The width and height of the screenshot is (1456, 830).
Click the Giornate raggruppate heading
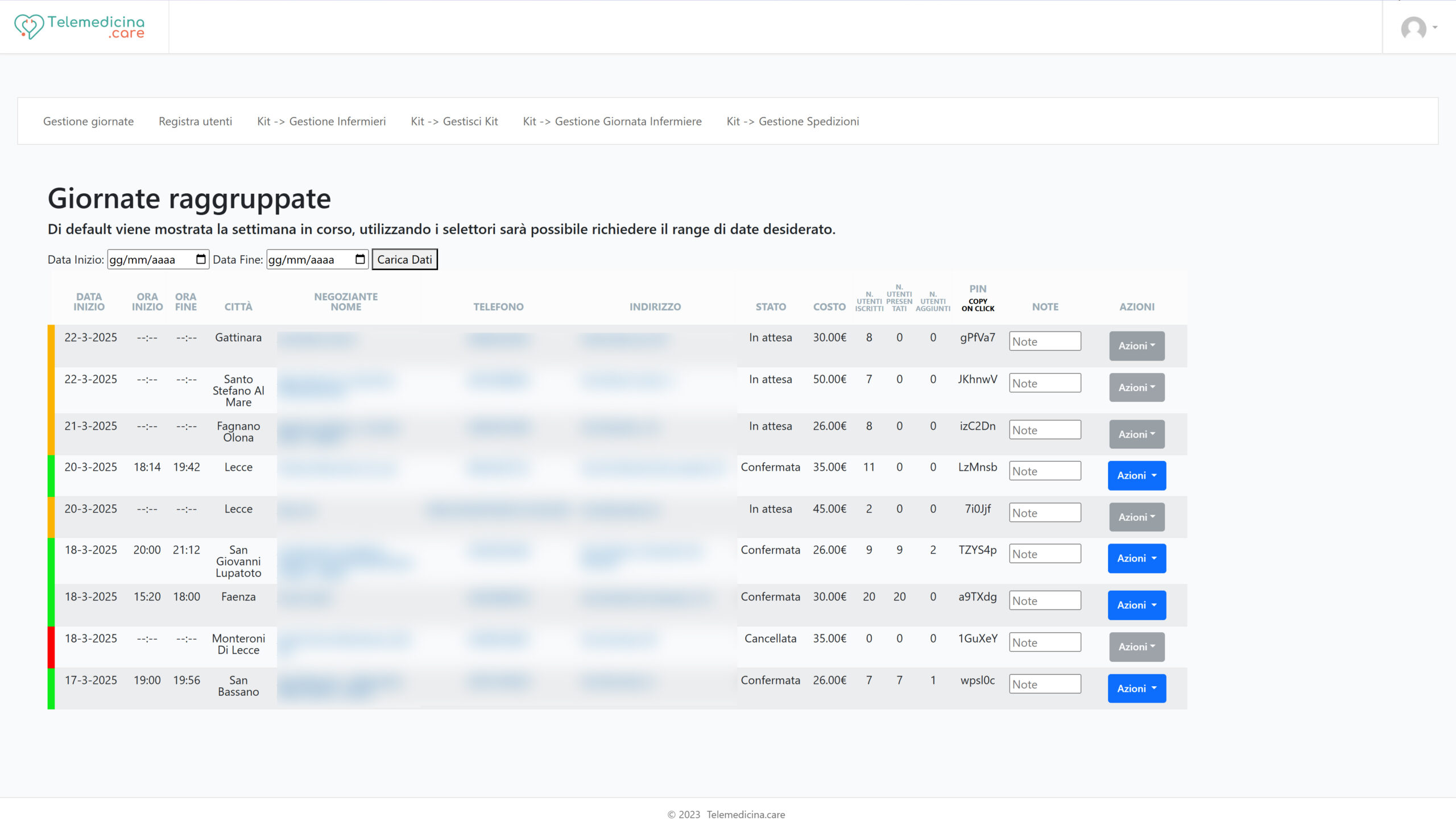coord(189,198)
